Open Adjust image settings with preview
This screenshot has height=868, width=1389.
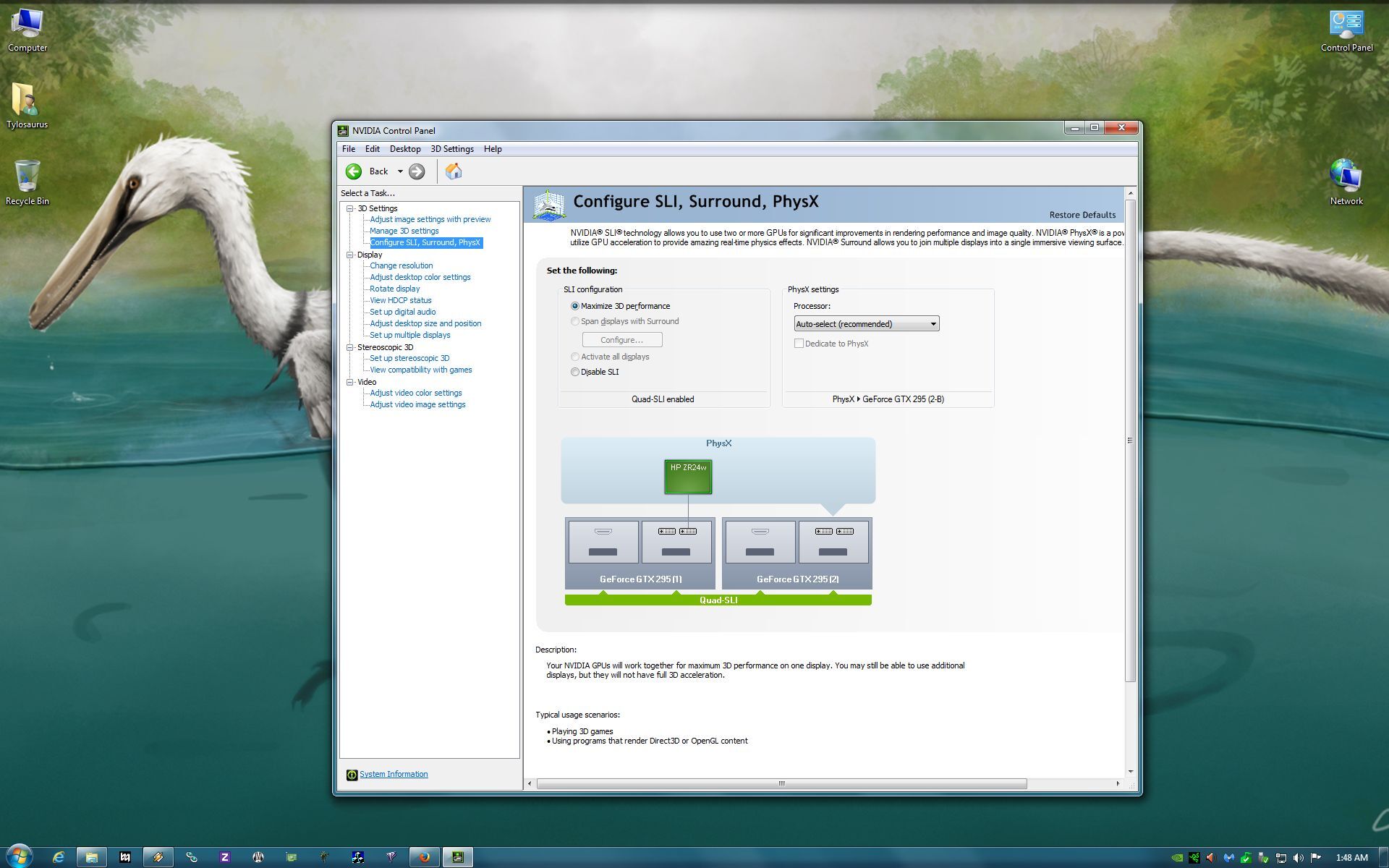430,219
